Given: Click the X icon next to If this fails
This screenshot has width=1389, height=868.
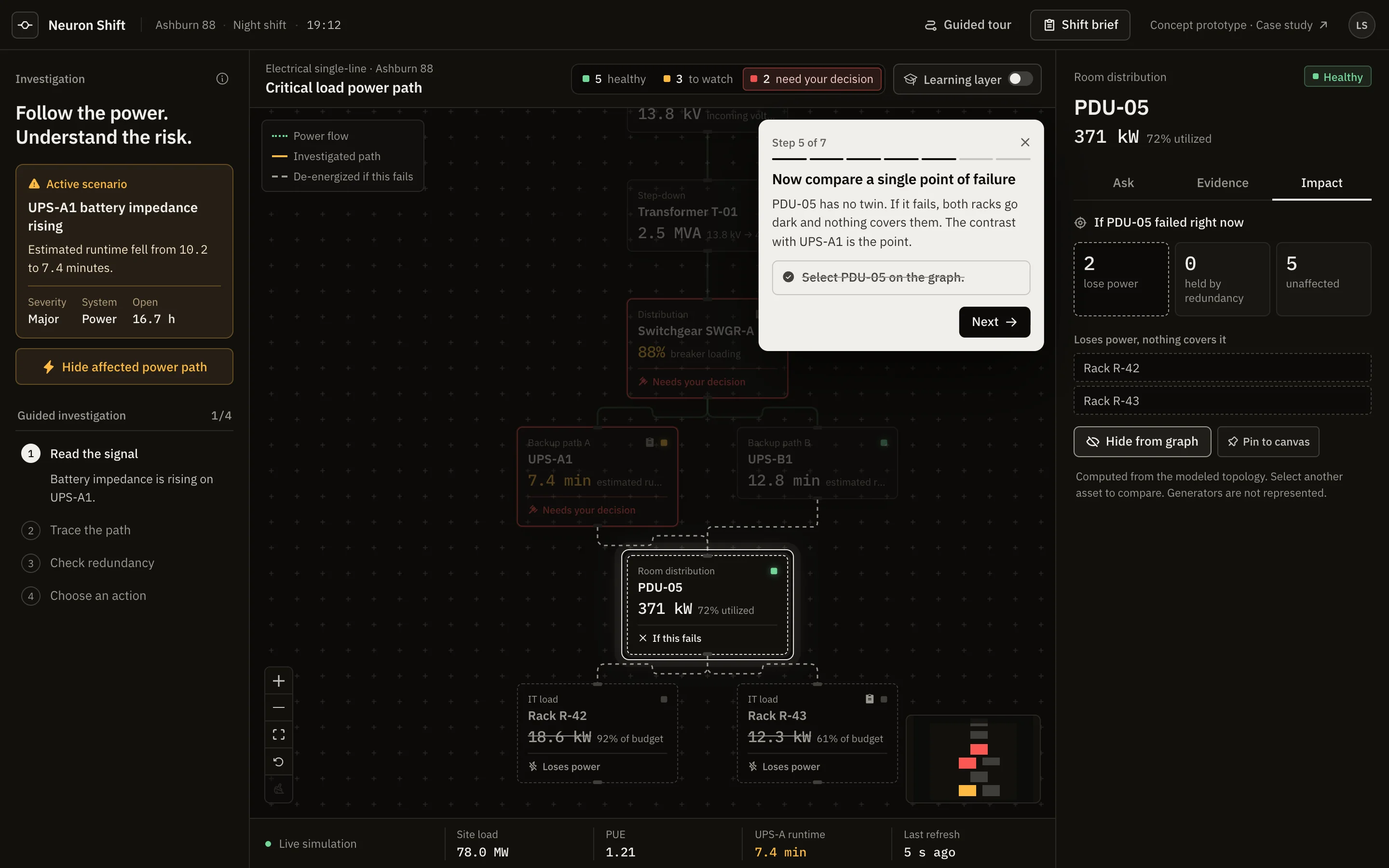Looking at the screenshot, I should pos(643,638).
